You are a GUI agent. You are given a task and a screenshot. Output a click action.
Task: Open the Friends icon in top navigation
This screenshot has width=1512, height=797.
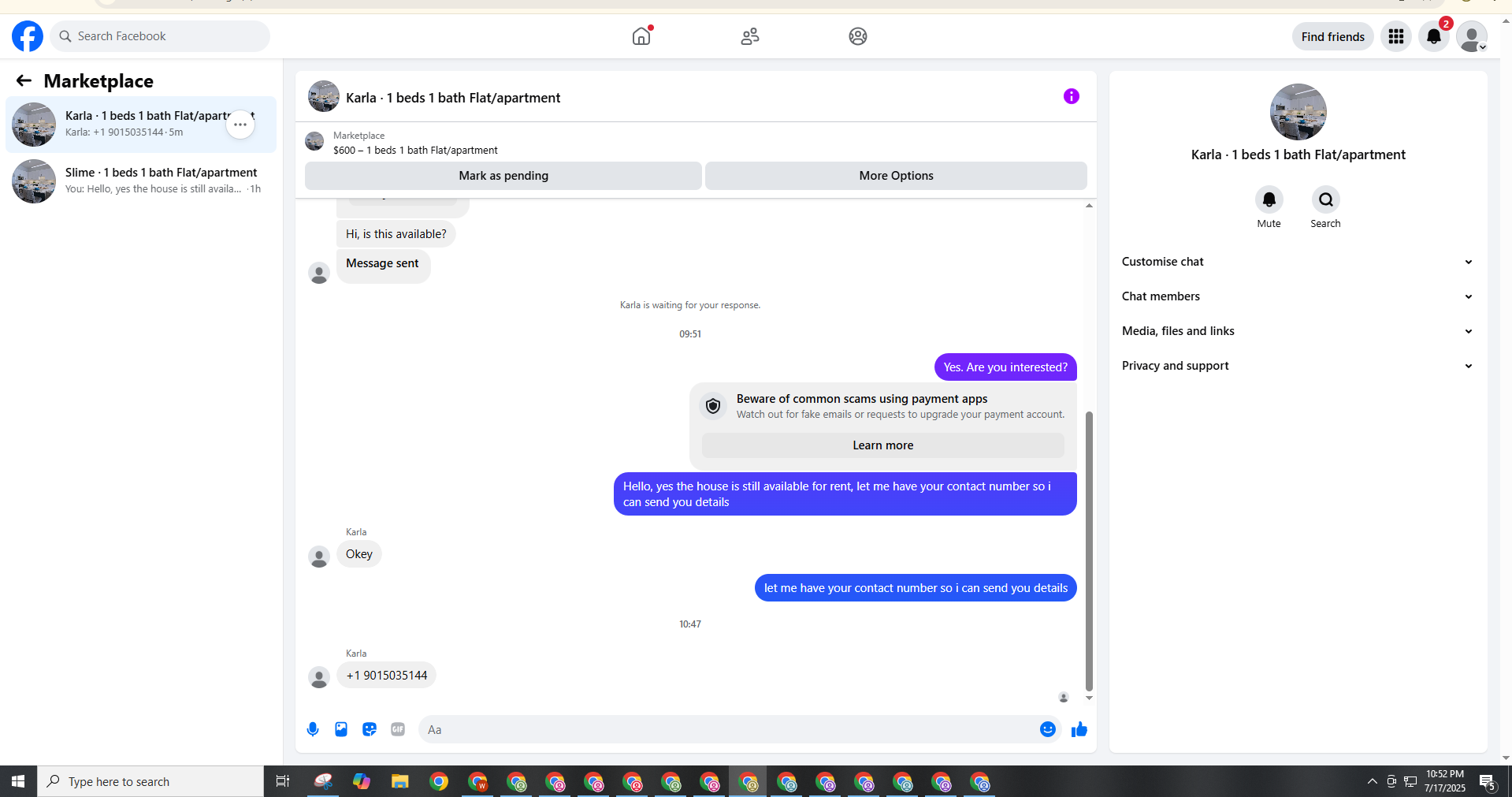click(x=750, y=36)
